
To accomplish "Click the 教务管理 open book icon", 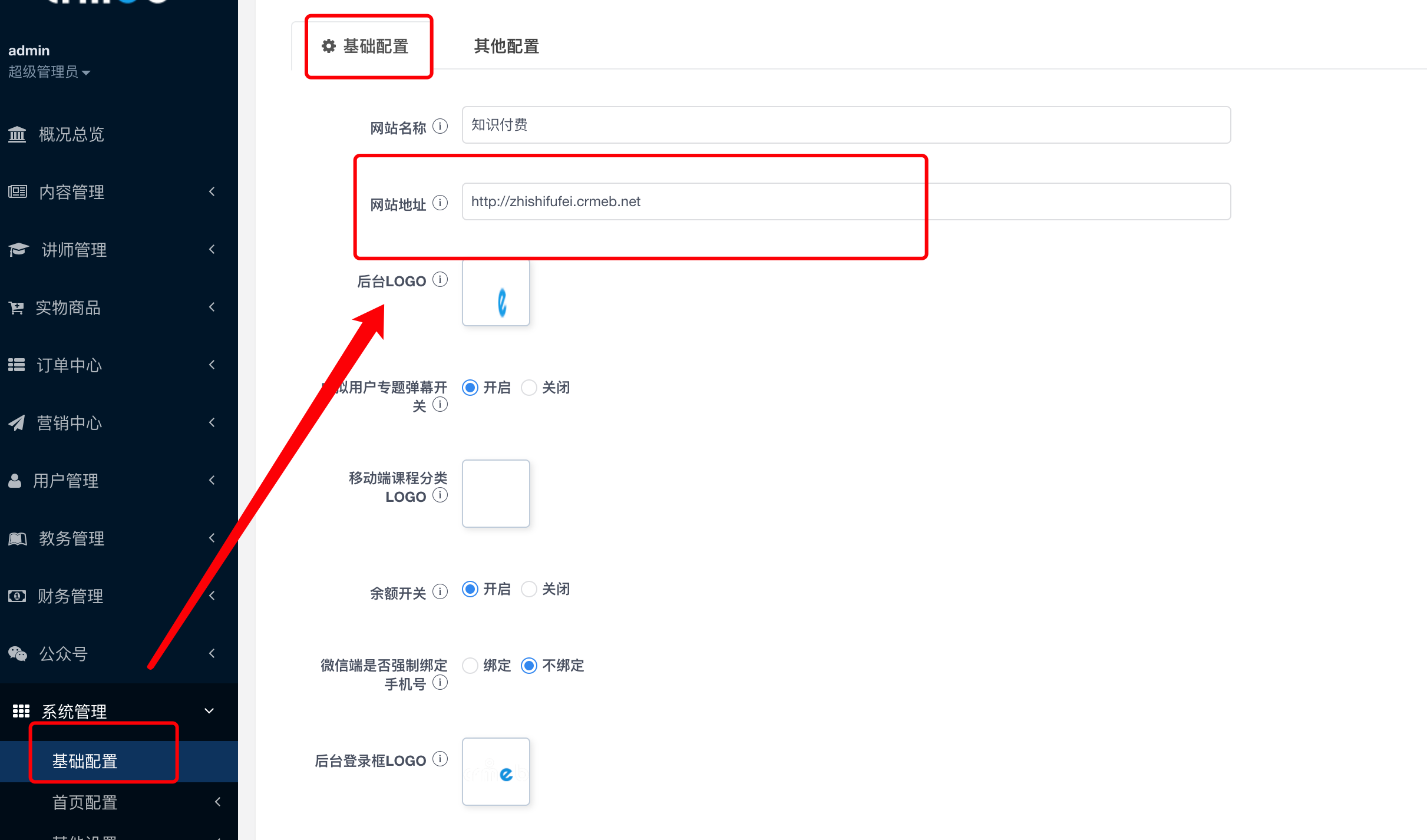I will point(18,538).
